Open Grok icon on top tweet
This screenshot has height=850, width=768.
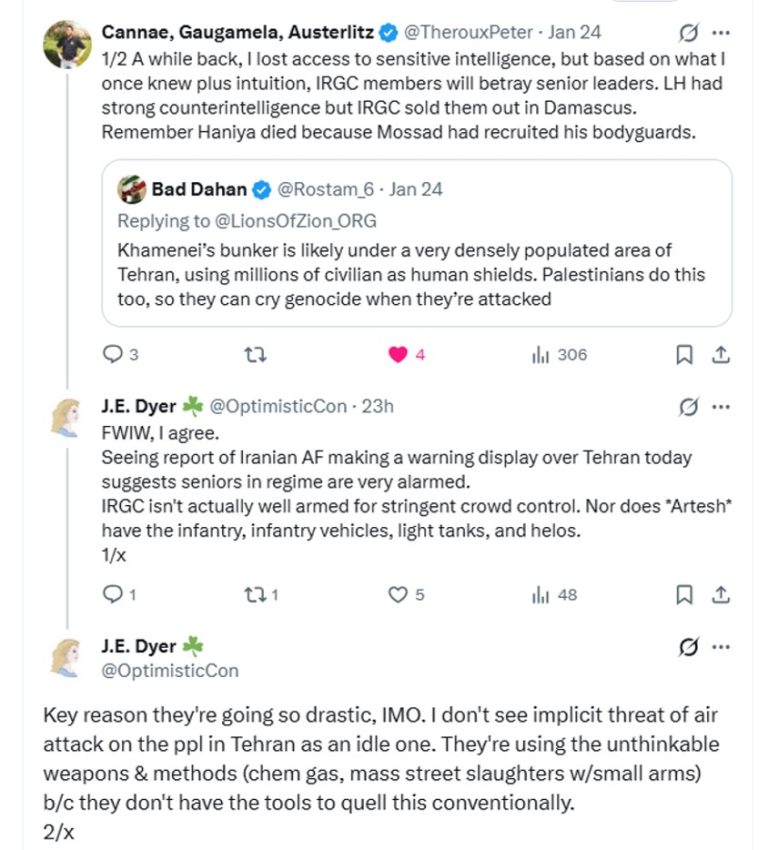click(689, 31)
